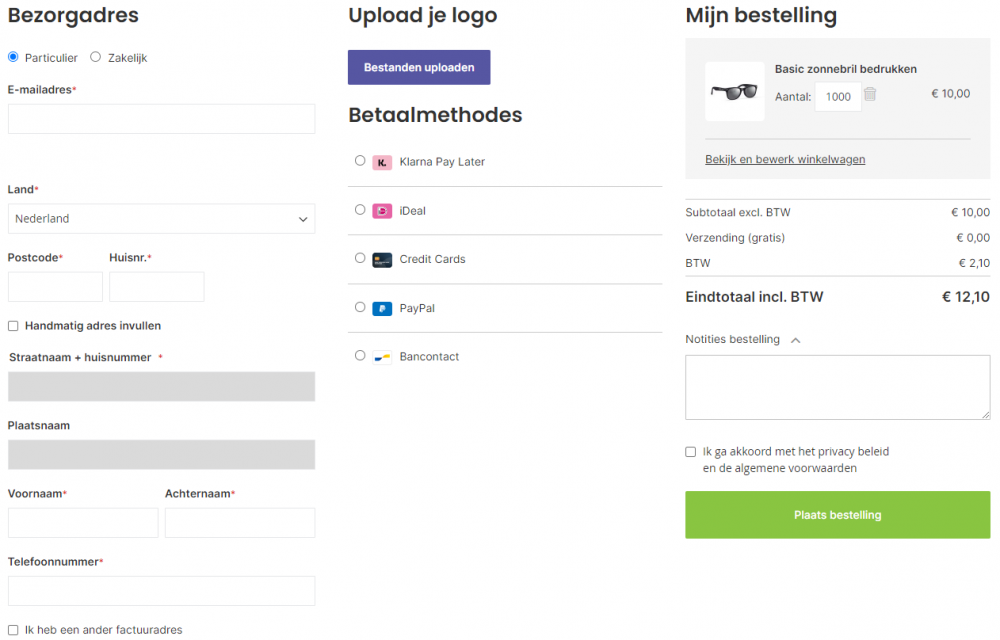This screenshot has width=1000, height=640.
Task: Click the Bancontact logo icon
Action: (382, 357)
